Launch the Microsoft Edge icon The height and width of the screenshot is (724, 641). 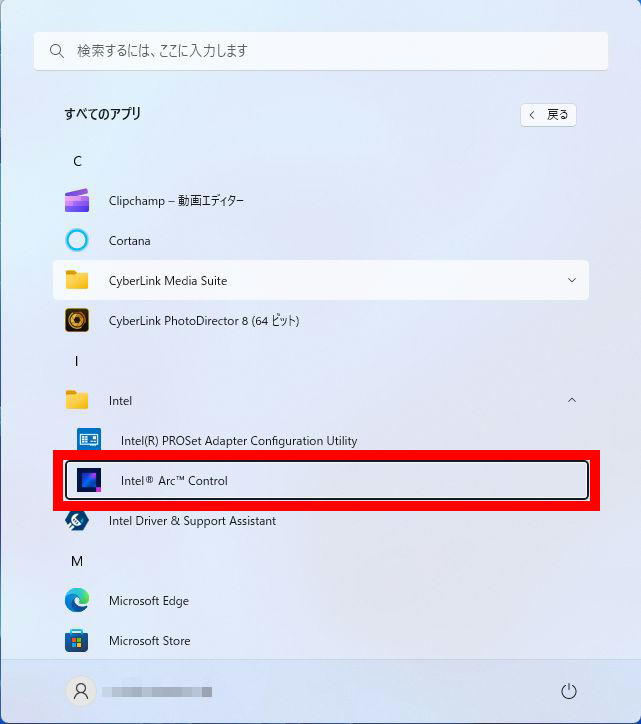pos(77,600)
